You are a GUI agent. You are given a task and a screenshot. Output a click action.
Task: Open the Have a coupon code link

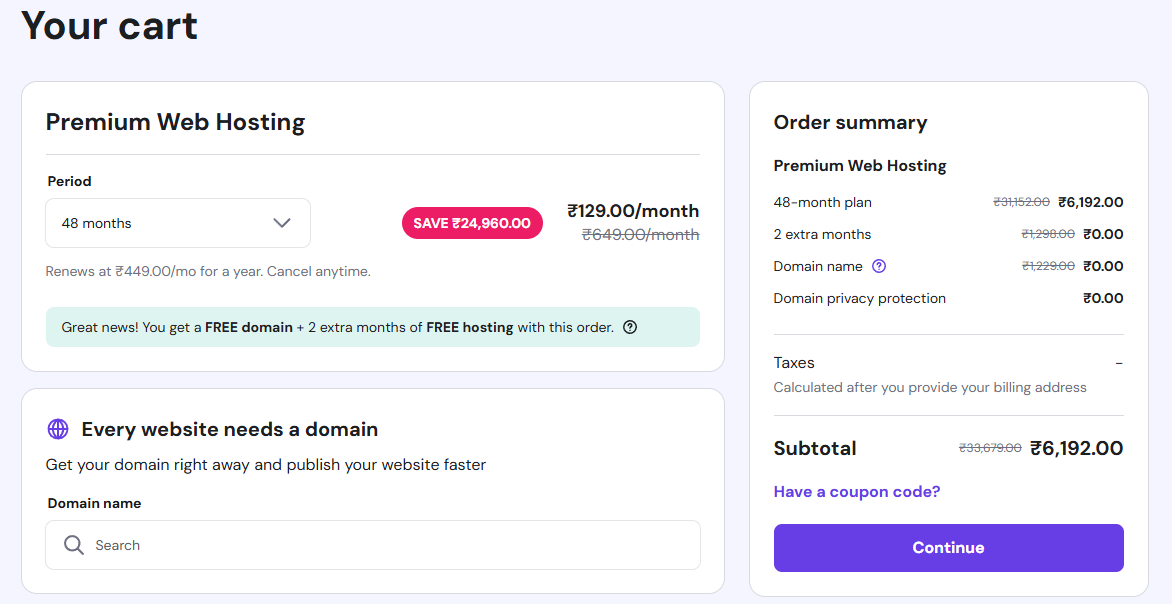click(x=856, y=491)
